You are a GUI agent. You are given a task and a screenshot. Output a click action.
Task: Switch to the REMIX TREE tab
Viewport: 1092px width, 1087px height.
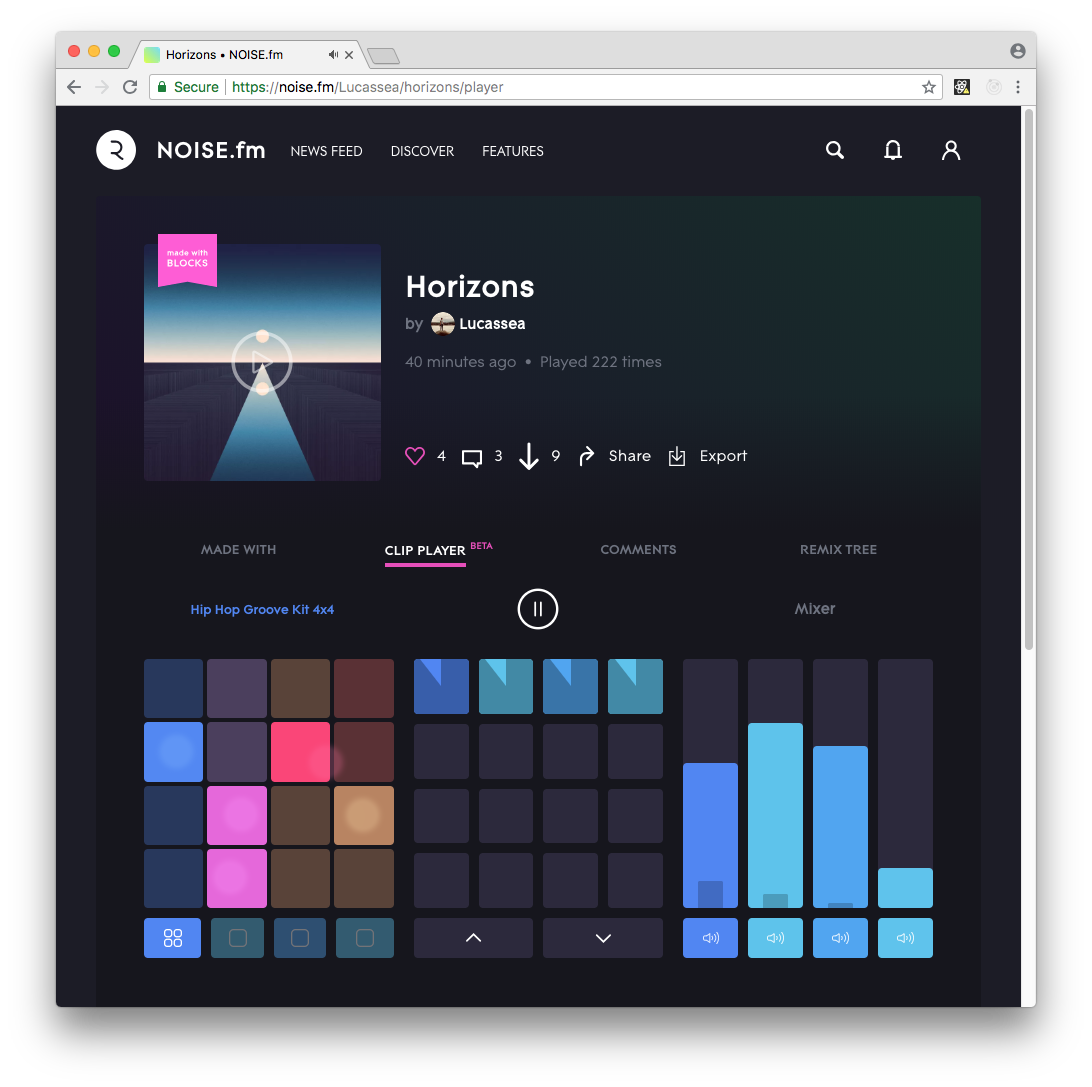point(838,549)
